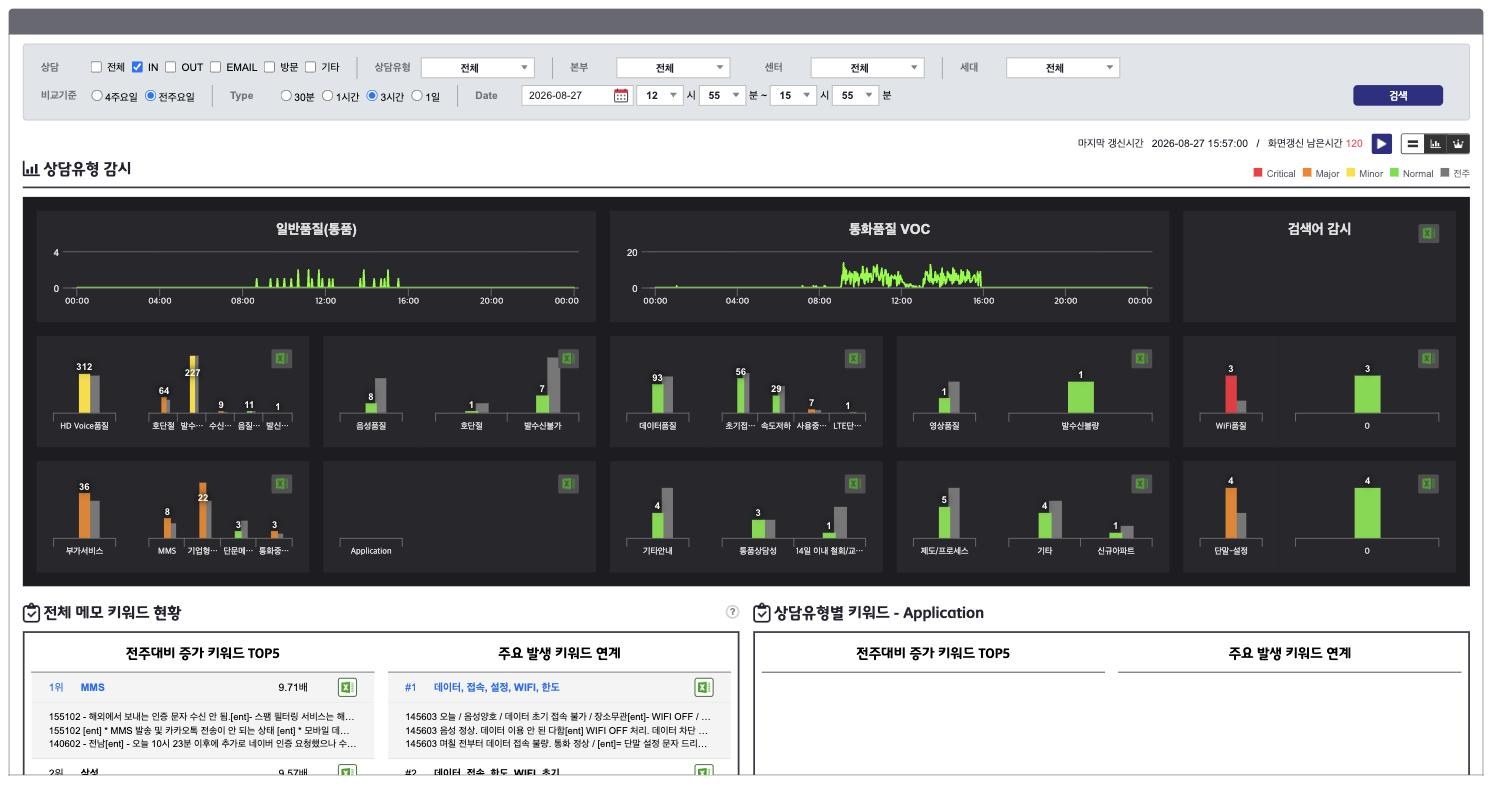1492x812 pixels.
Task: Check the EMAIL checkbox
Action: [x=216, y=67]
